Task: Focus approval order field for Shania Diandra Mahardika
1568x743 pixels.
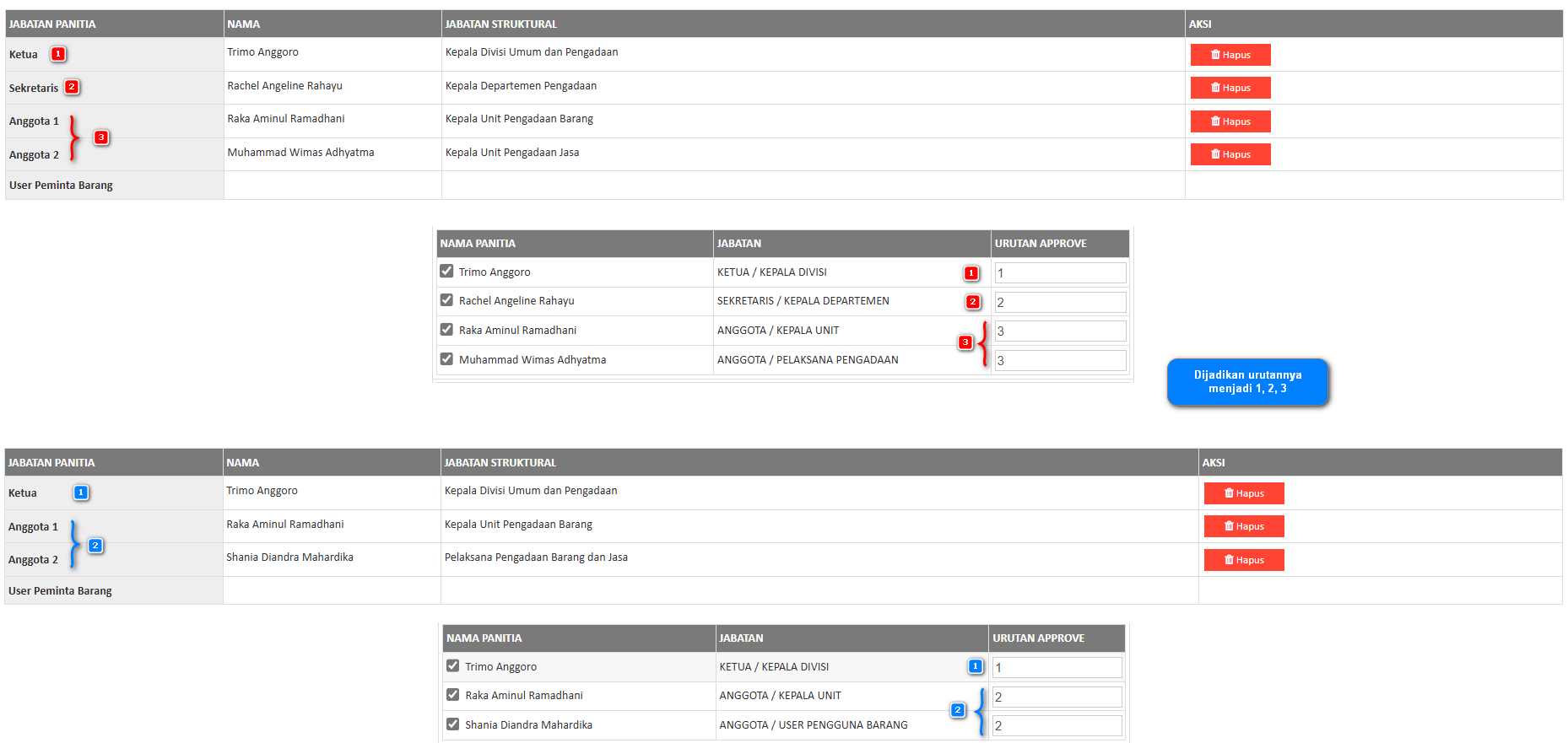Action: pos(1057,725)
